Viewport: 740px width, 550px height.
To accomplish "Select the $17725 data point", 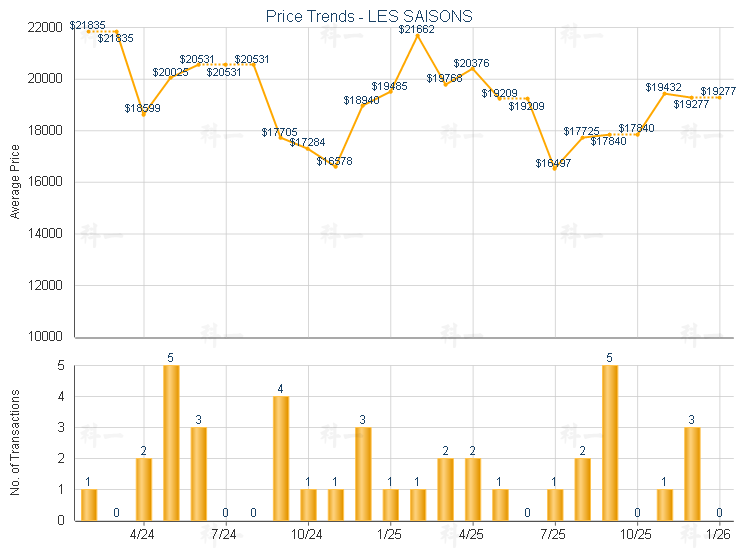I will [582, 137].
